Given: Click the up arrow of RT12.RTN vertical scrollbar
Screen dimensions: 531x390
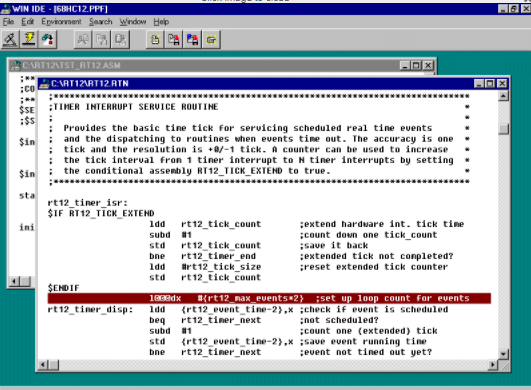Looking at the screenshot, I should pos(504,96).
